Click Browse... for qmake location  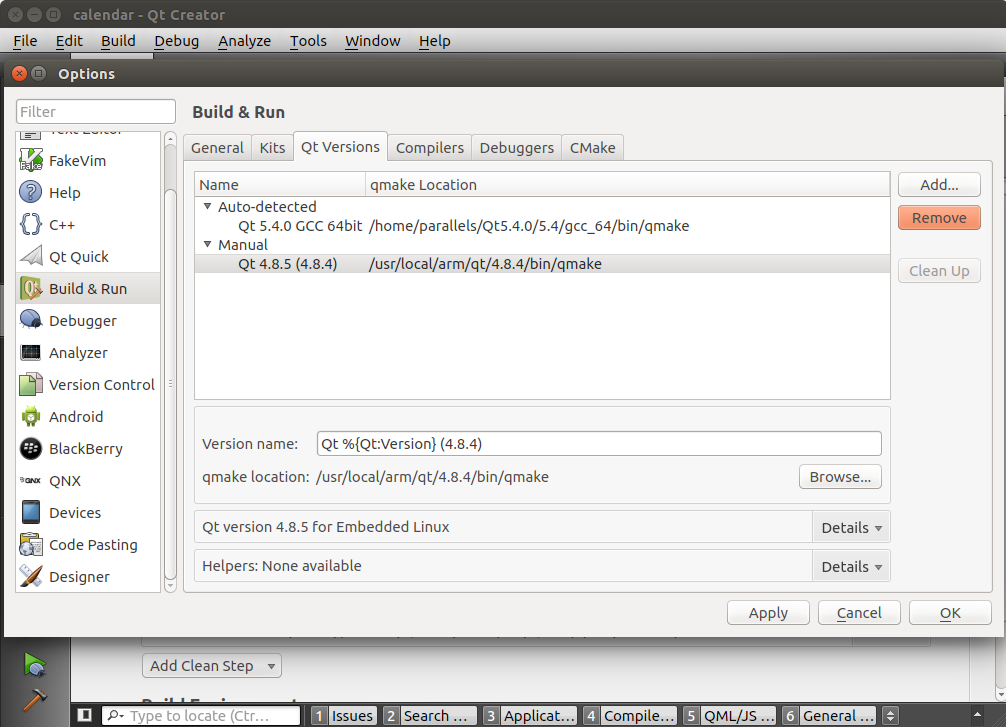point(840,477)
